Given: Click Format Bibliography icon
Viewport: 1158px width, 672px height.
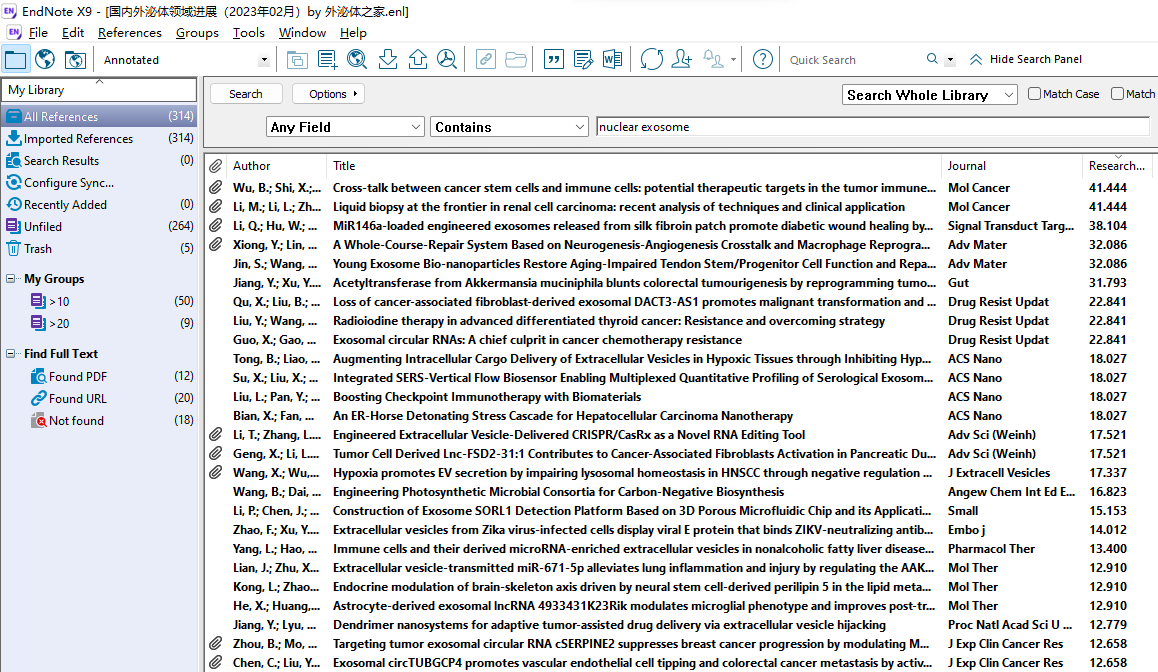Looking at the screenshot, I should coord(583,59).
